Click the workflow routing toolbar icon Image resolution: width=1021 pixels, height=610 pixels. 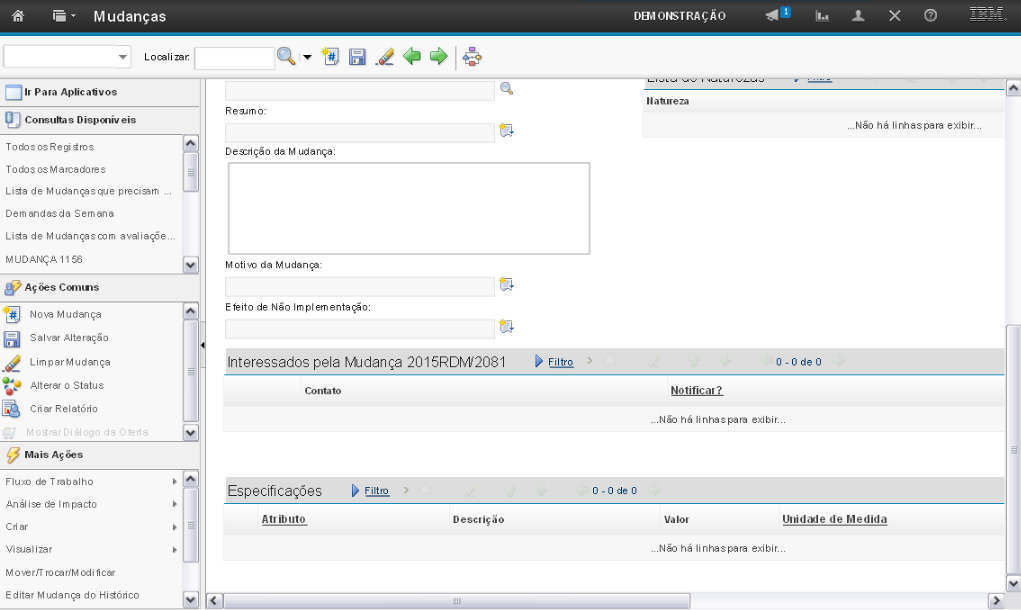point(473,58)
